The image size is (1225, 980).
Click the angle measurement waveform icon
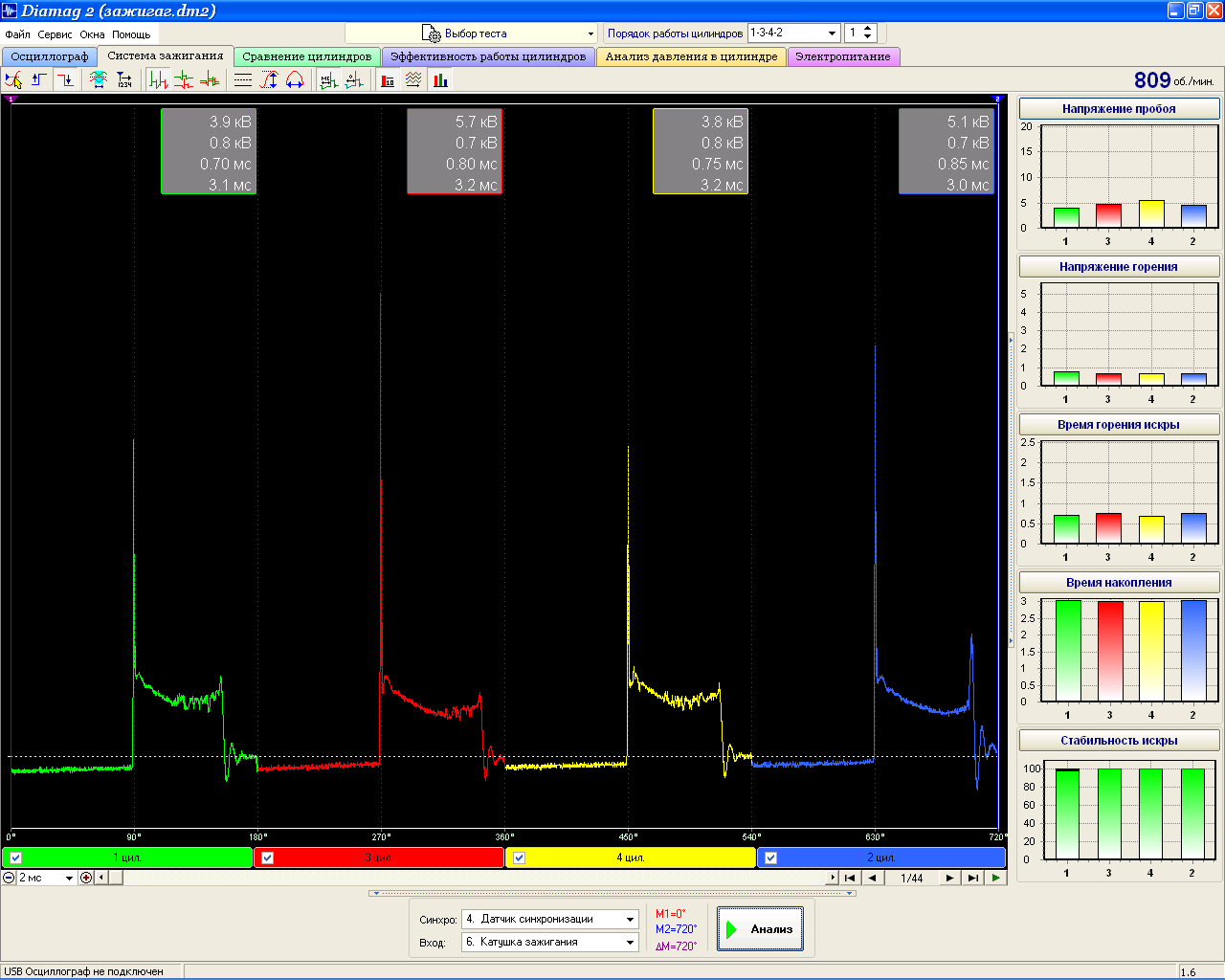pos(354,80)
